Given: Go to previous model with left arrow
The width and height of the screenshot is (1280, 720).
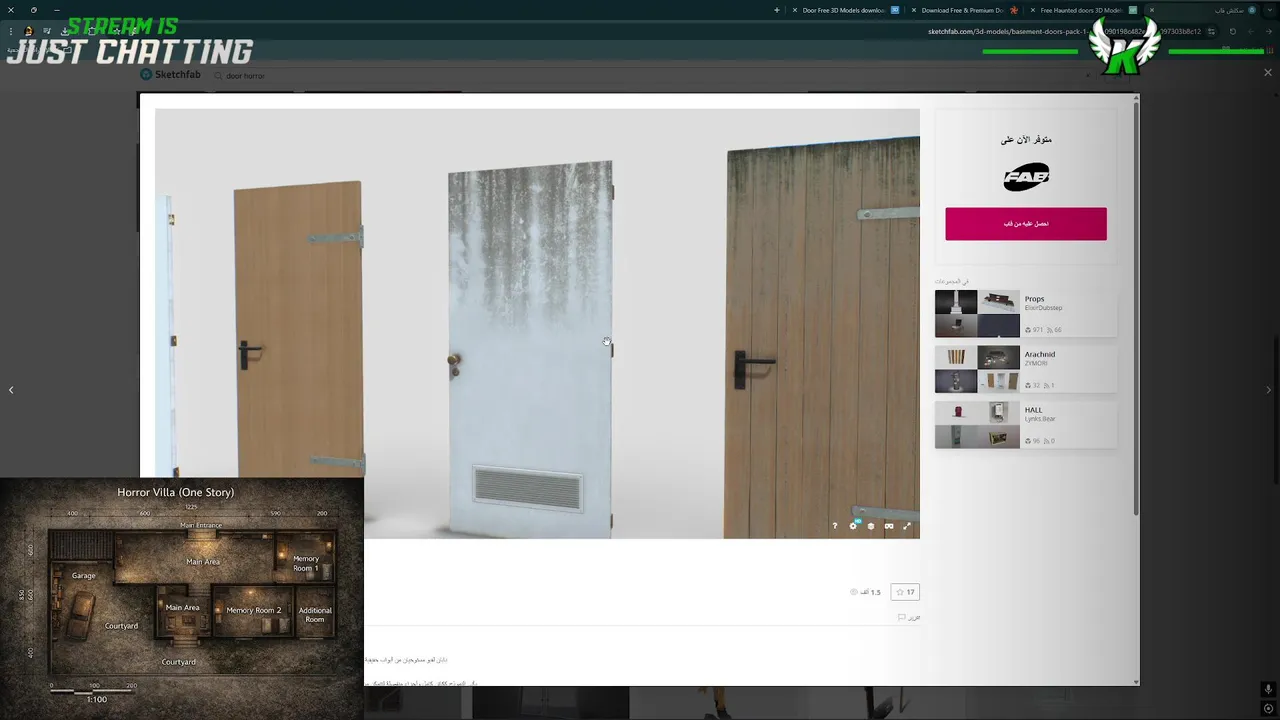Looking at the screenshot, I should click(x=11, y=390).
